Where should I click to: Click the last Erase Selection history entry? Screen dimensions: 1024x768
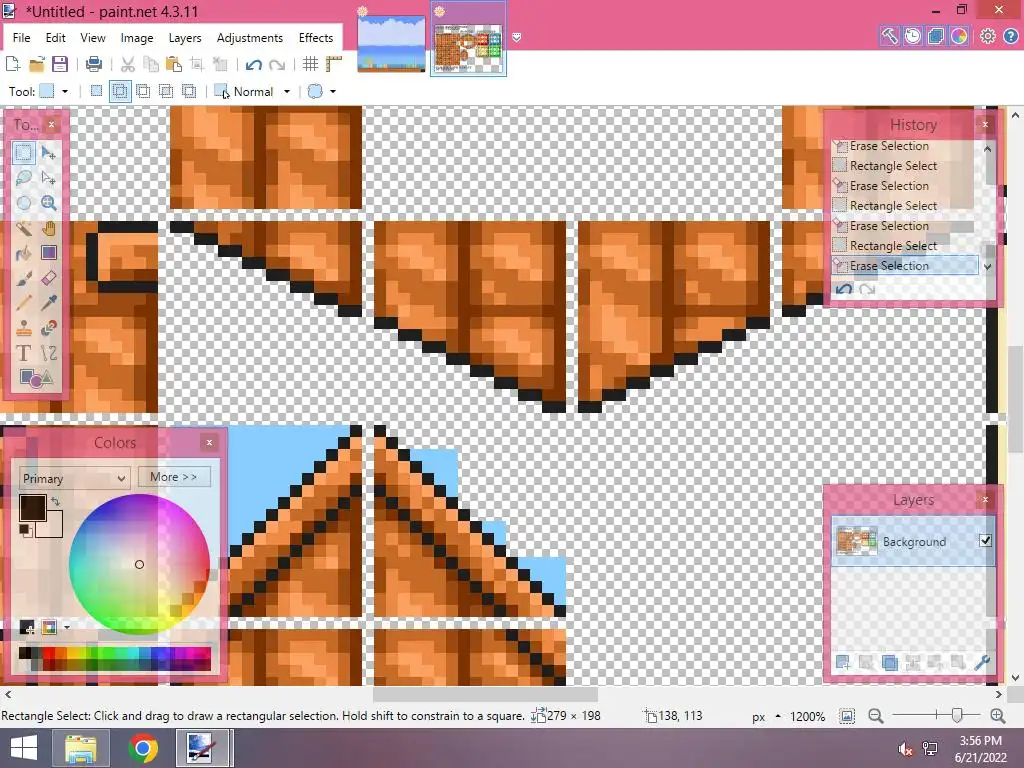pos(905,265)
